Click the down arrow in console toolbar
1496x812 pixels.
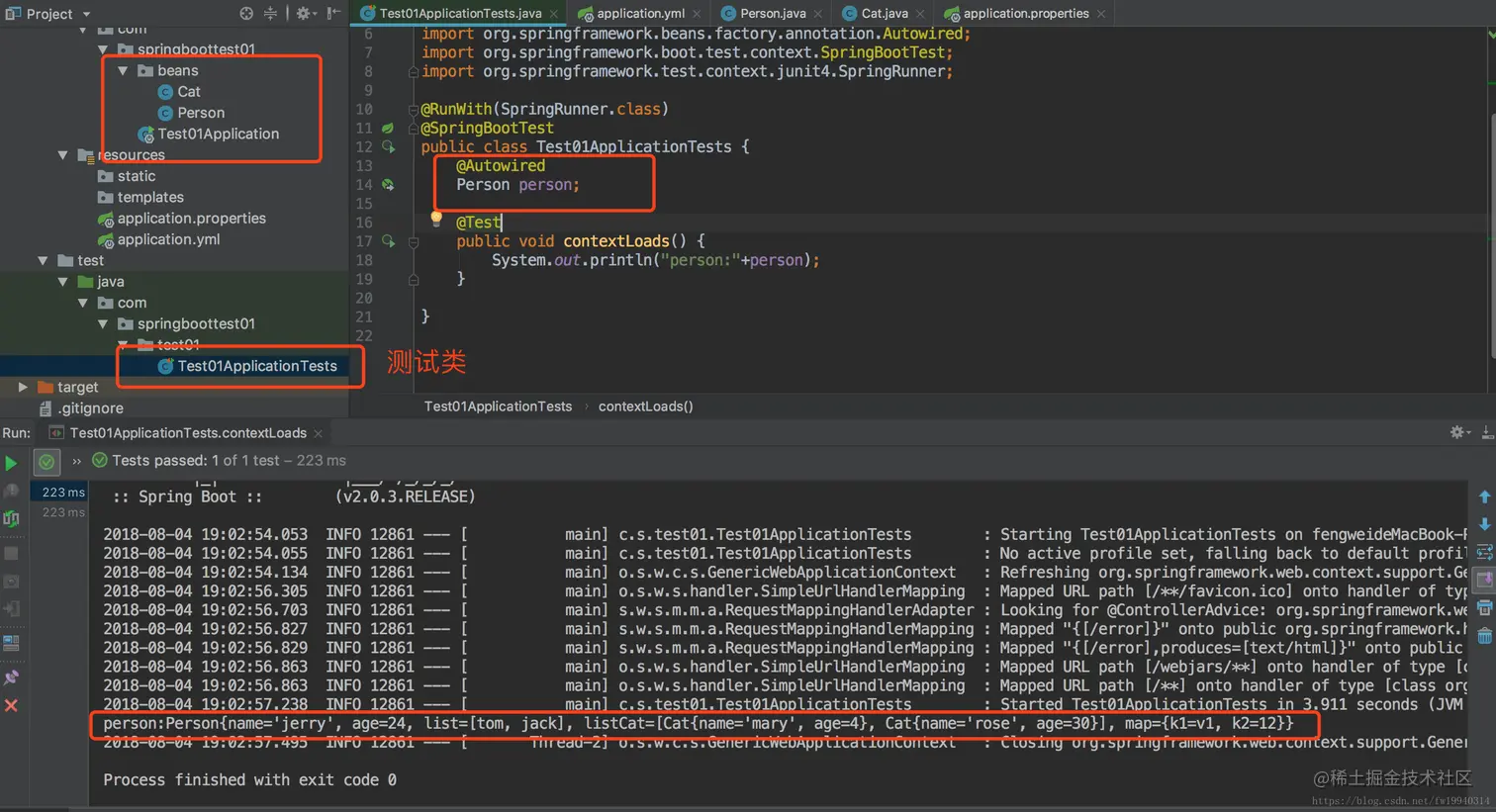(1484, 524)
